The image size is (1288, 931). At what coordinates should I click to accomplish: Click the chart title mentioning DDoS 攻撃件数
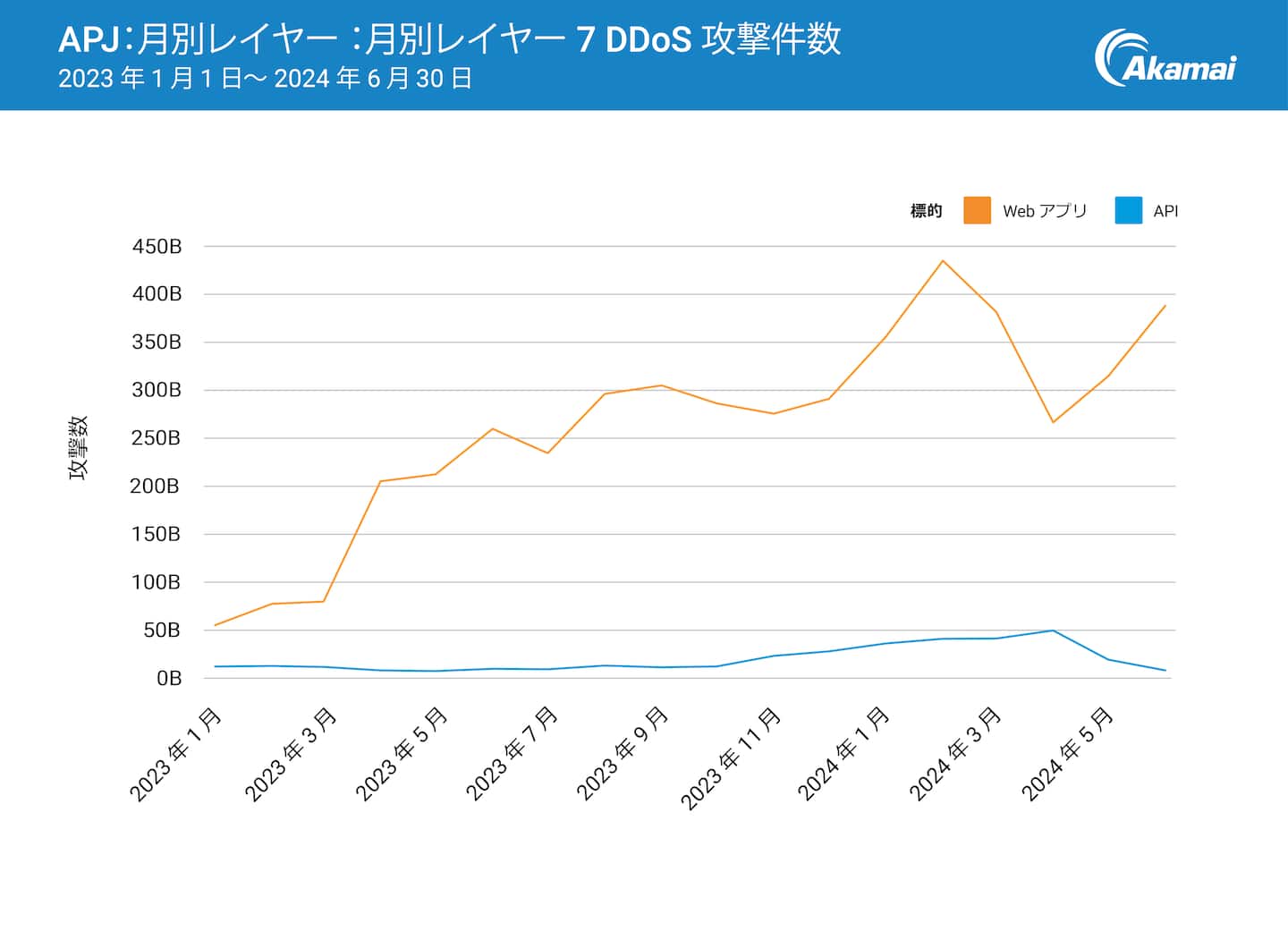[449, 39]
